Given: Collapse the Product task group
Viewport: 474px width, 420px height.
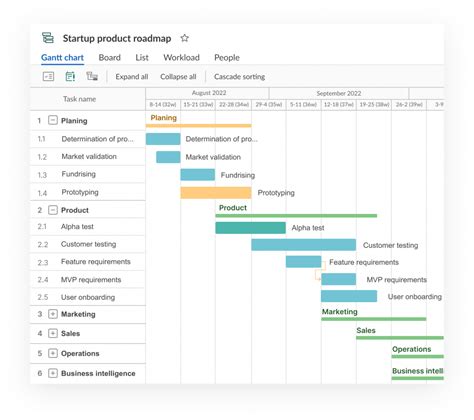Looking at the screenshot, I should (53, 210).
